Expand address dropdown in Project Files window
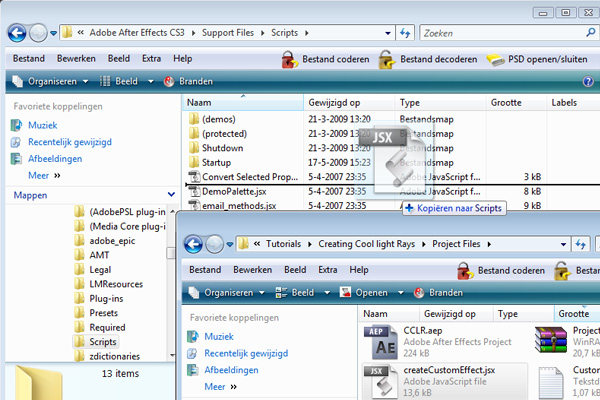The width and height of the screenshot is (600, 400). point(563,244)
